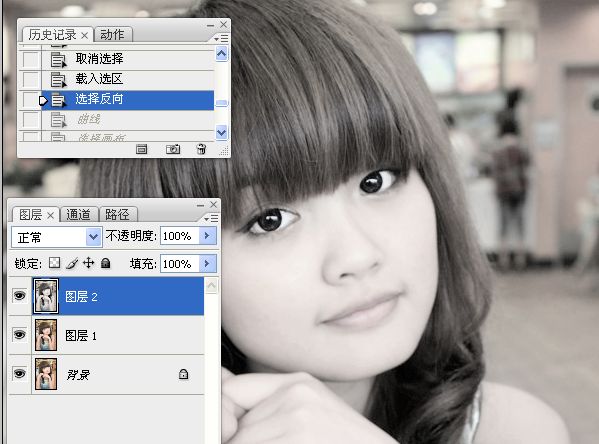Expand opacity 不透明度 slider arrow

pos(207,236)
